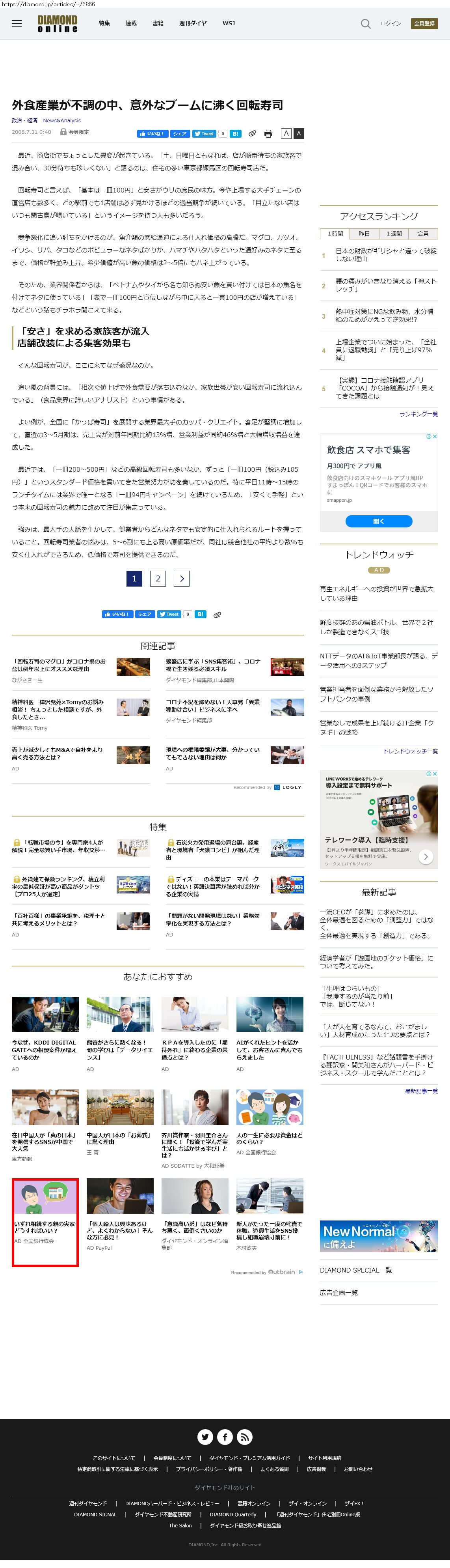Open the ログイン link

point(390,23)
